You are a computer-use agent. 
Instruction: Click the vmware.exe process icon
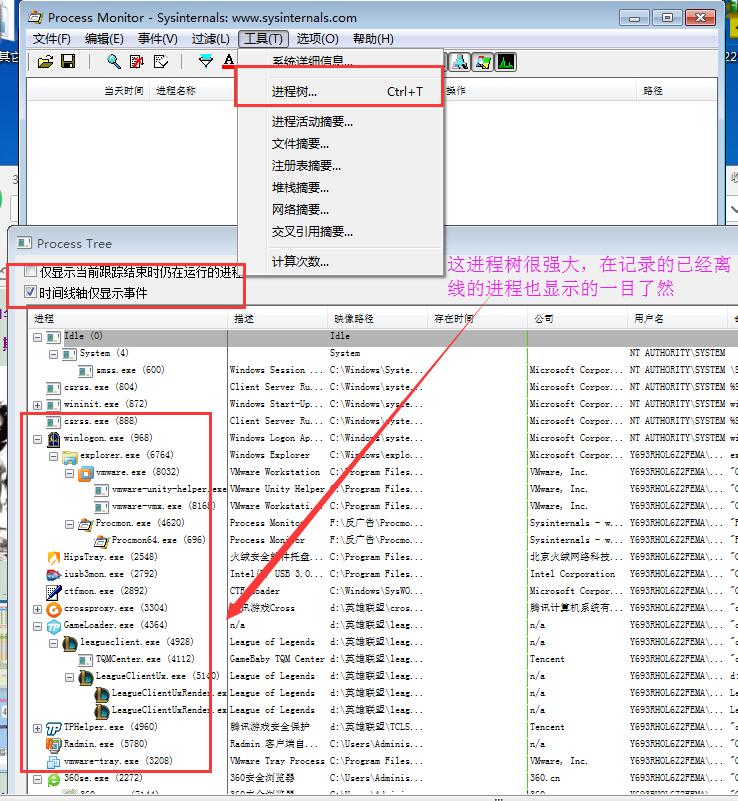pos(86,472)
